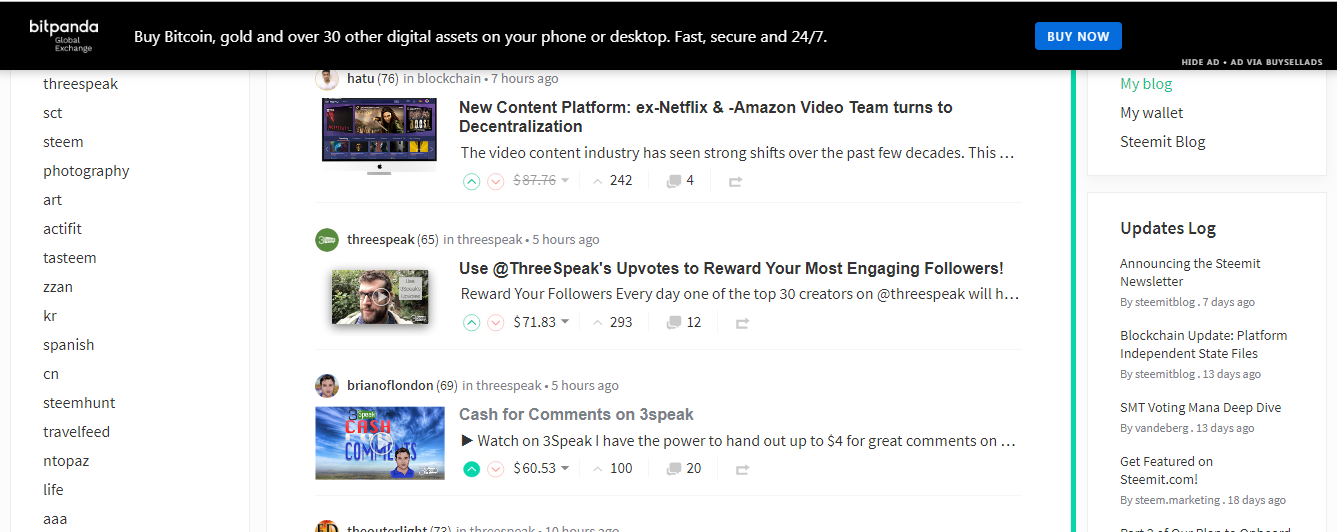
Task: Open brianoflondon's profile avatar
Action: pyautogui.click(x=327, y=386)
